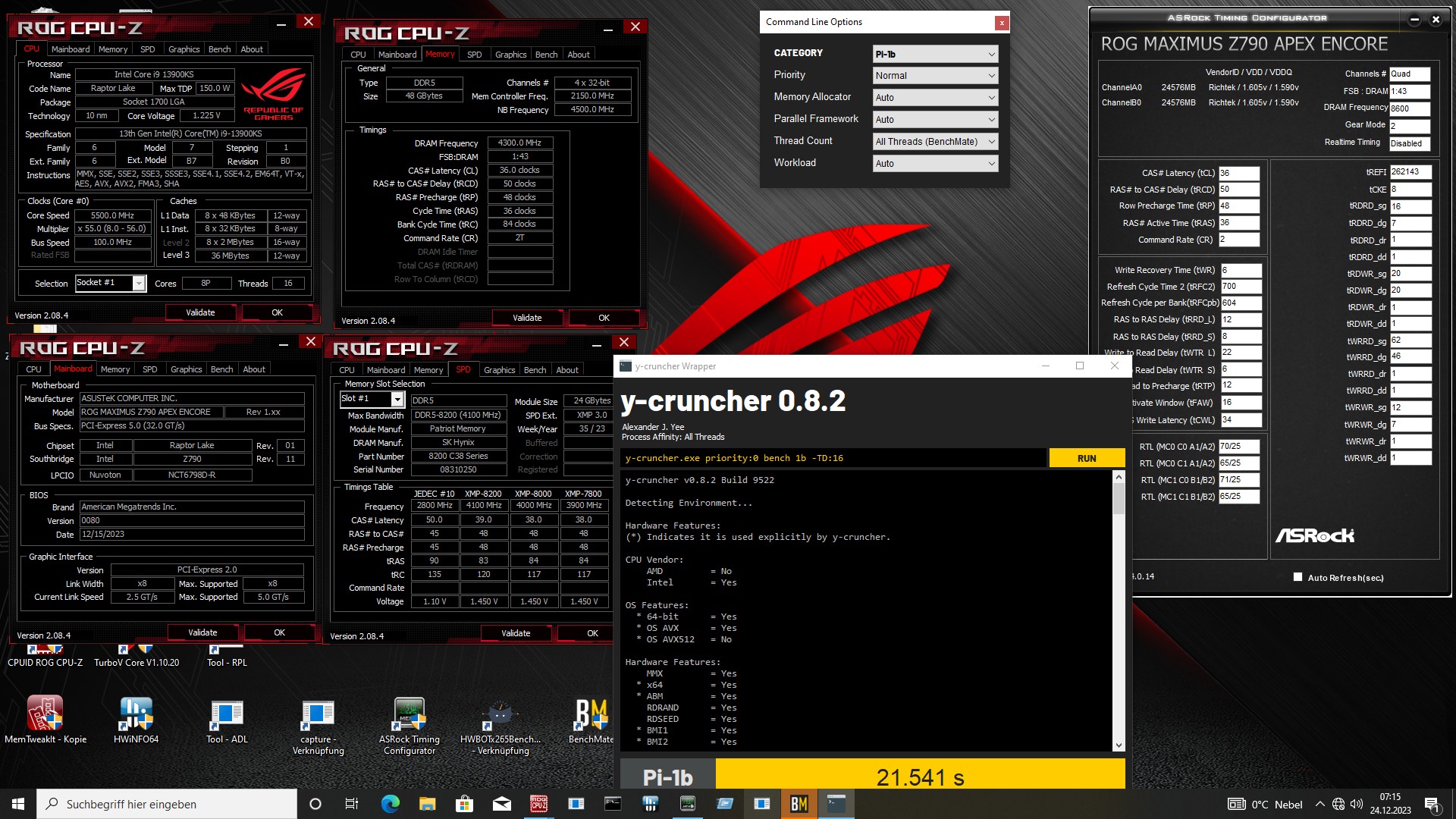Open the HWBOTx265Bench desktop shortcut
1456x819 pixels.
pos(500,726)
